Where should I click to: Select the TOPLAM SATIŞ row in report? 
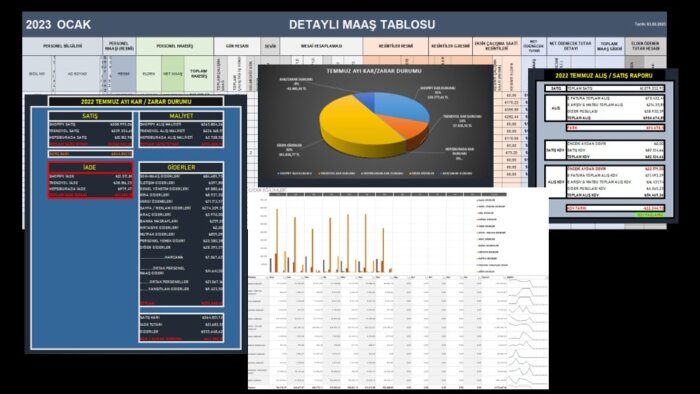point(615,88)
